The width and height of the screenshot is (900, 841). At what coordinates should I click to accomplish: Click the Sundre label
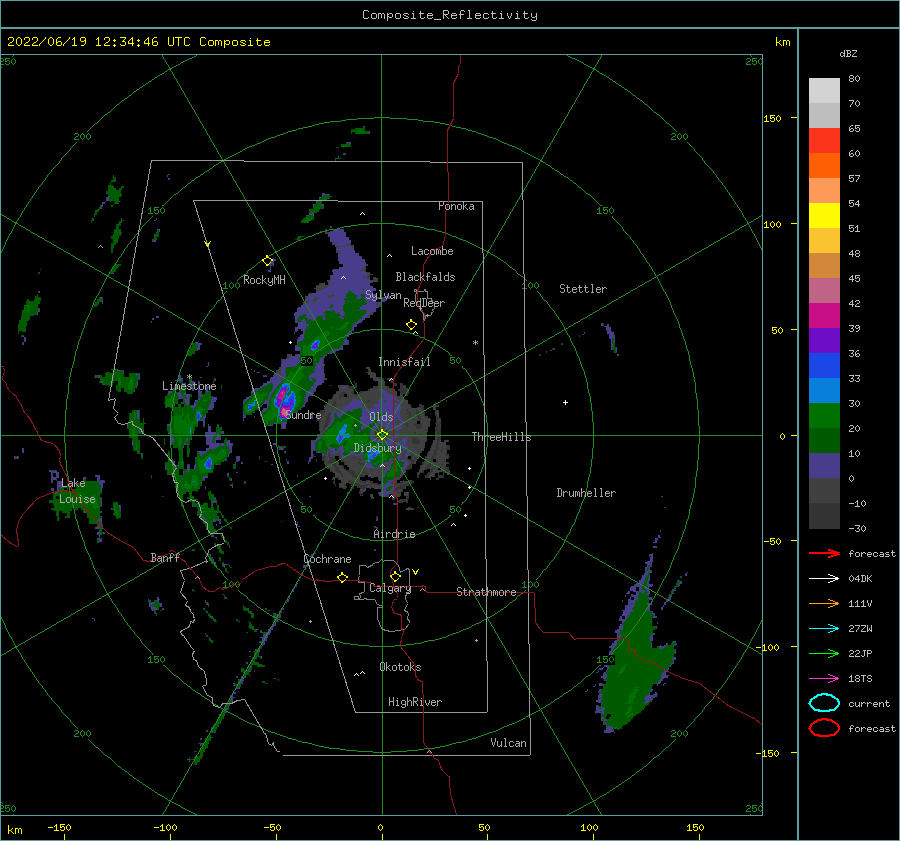pos(303,414)
